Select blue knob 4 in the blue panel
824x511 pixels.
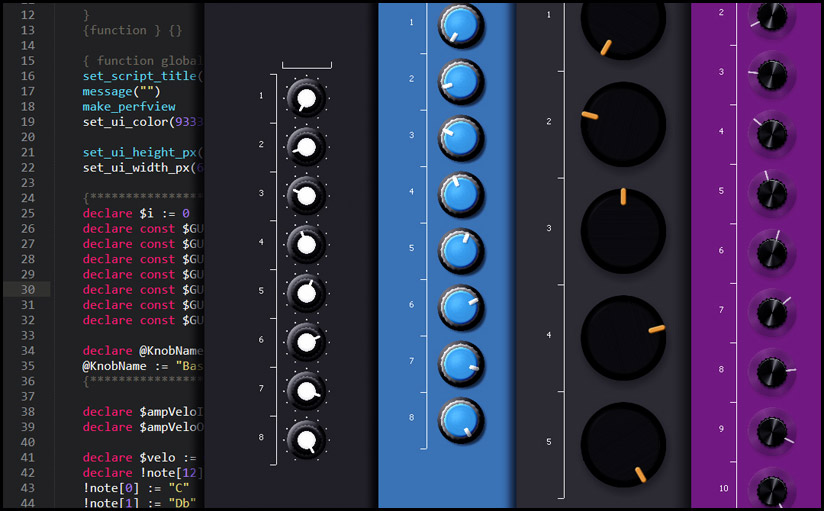point(460,194)
